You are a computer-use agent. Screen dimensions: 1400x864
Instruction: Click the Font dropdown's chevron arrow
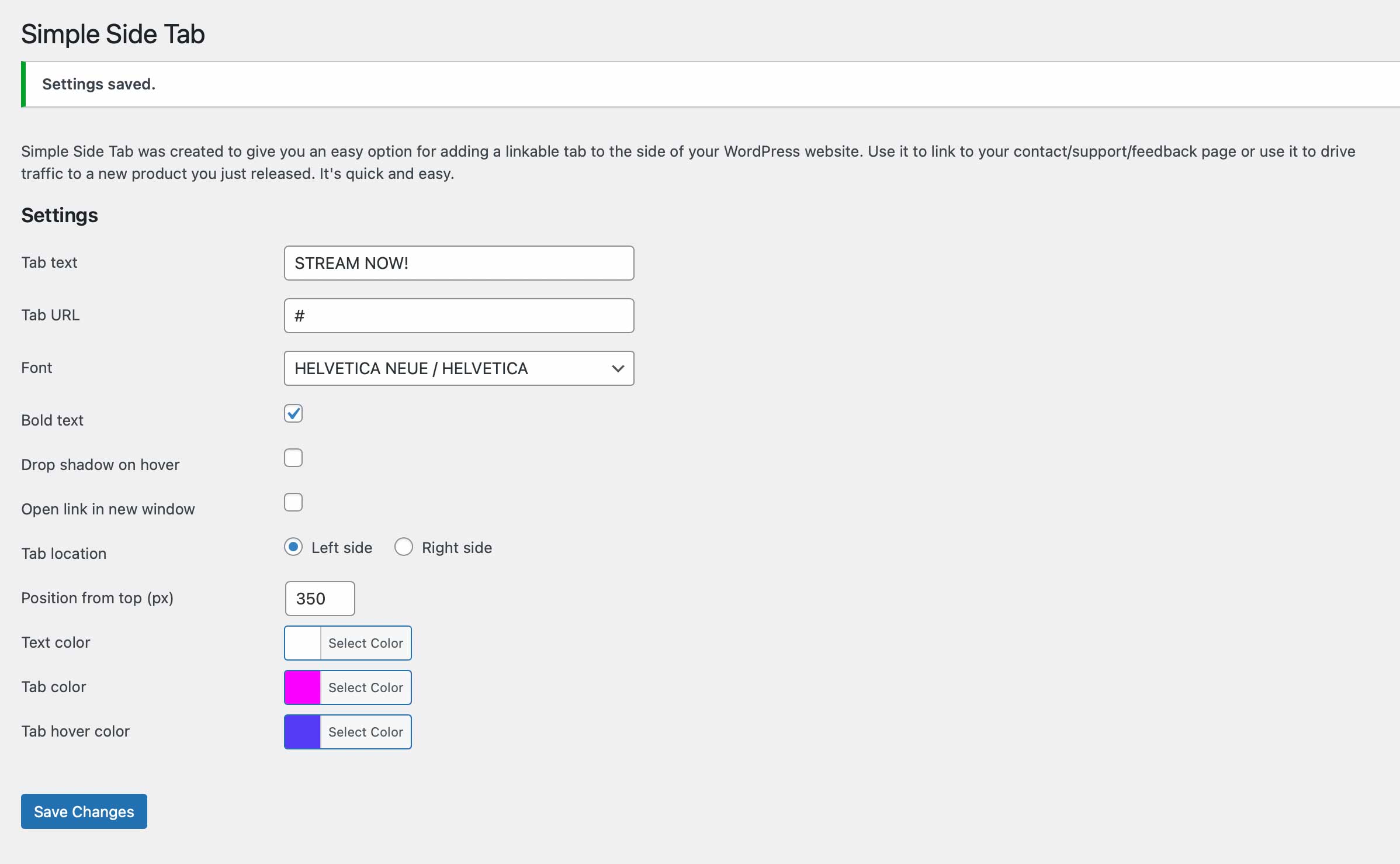(x=618, y=368)
